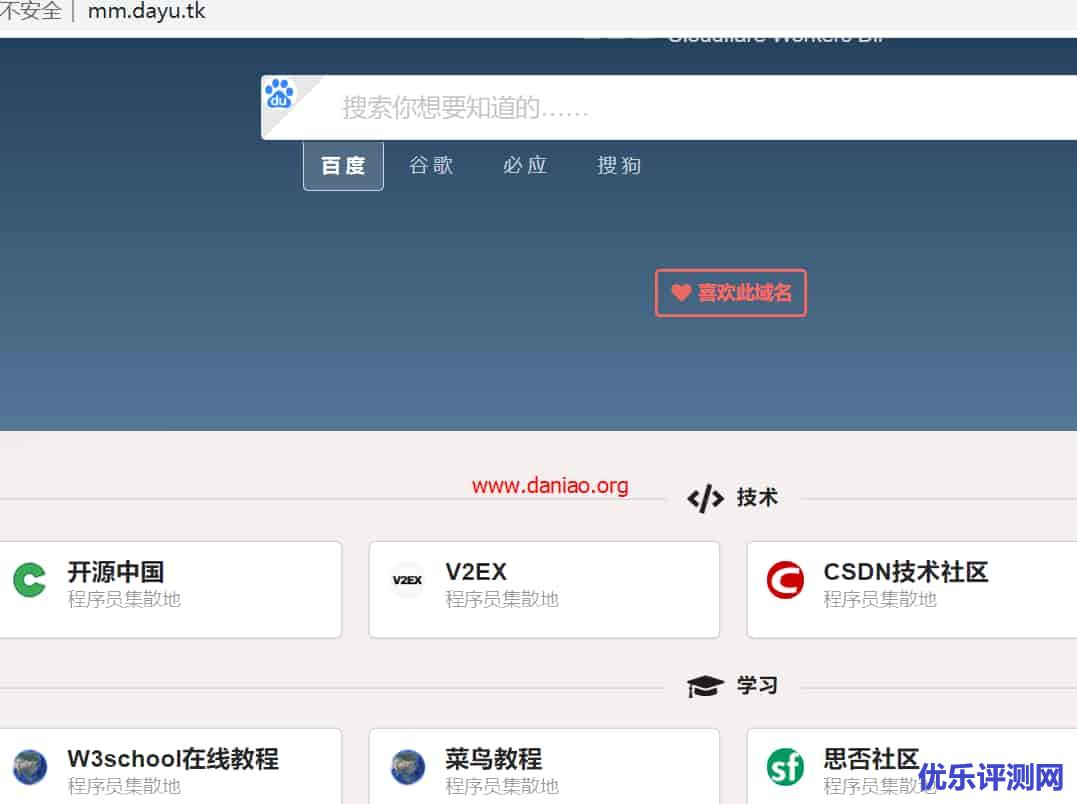Open the 思否社区 site card

912,766
